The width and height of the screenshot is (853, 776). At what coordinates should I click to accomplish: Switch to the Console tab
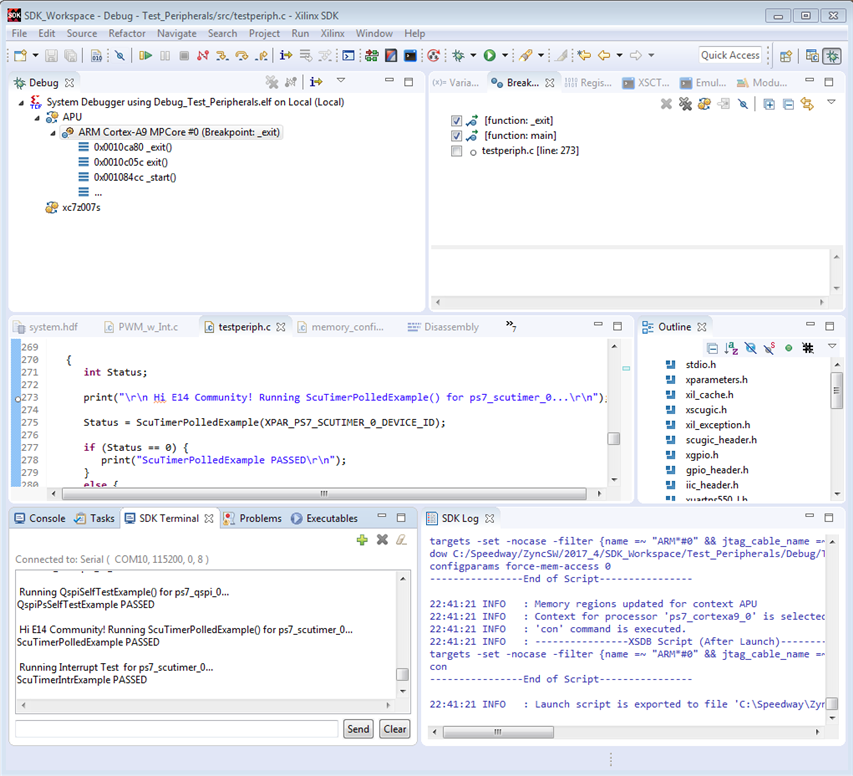click(40, 519)
